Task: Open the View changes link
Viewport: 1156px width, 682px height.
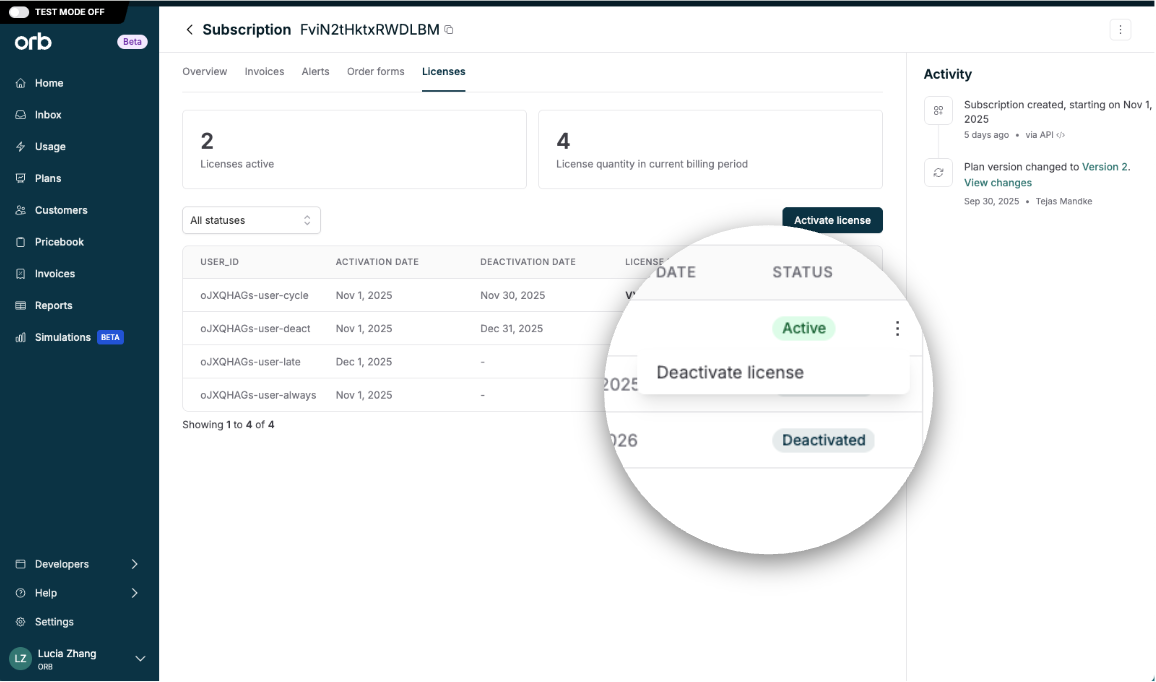Action: point(997,183)
